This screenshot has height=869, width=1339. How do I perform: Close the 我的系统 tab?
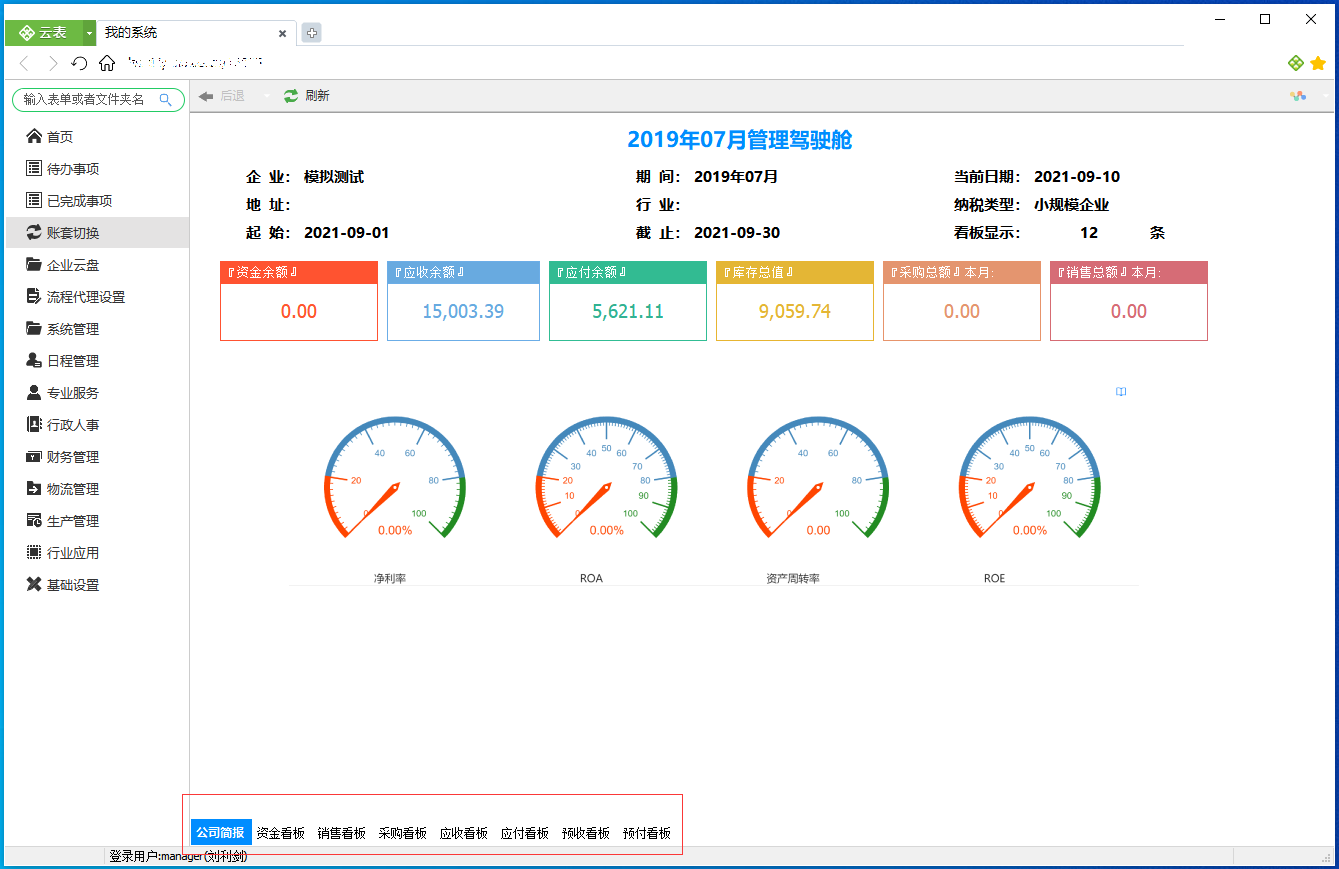pos(282,33)
